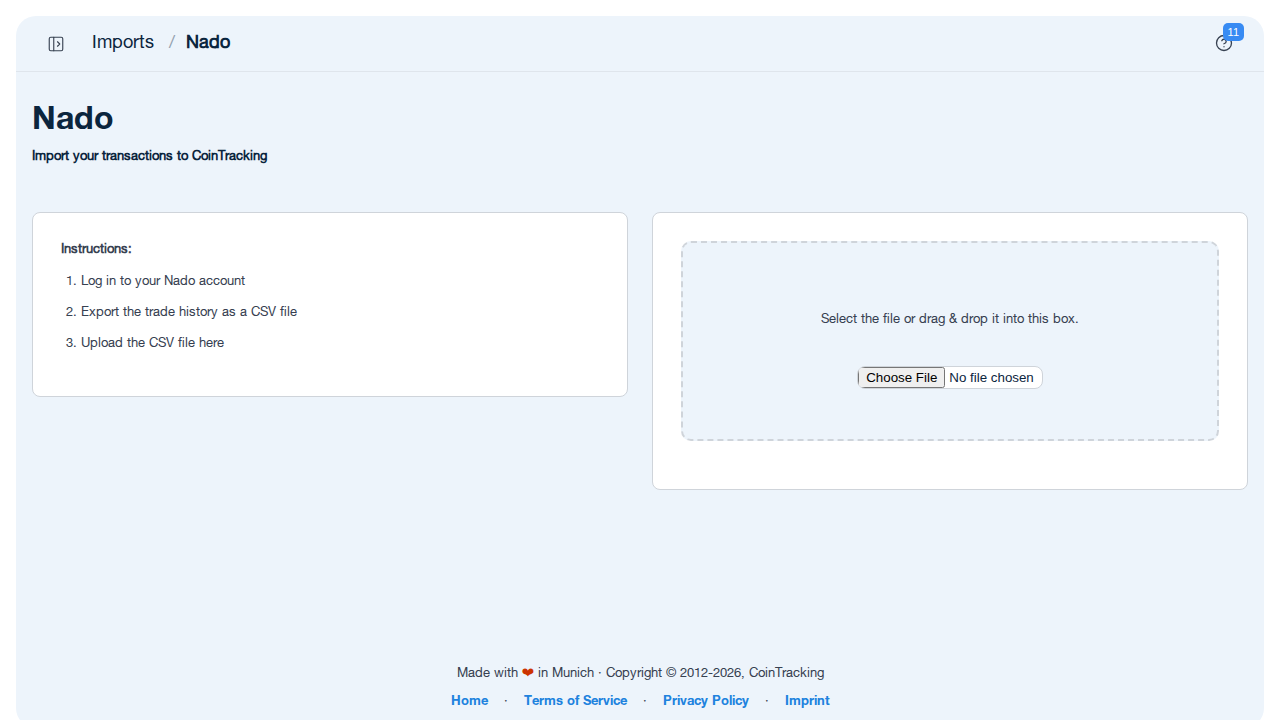The height and width of the screenshot is (720, 1280).
Task: Click the Nado page heading
Action: pyautogui.click(x=72, y=118)
